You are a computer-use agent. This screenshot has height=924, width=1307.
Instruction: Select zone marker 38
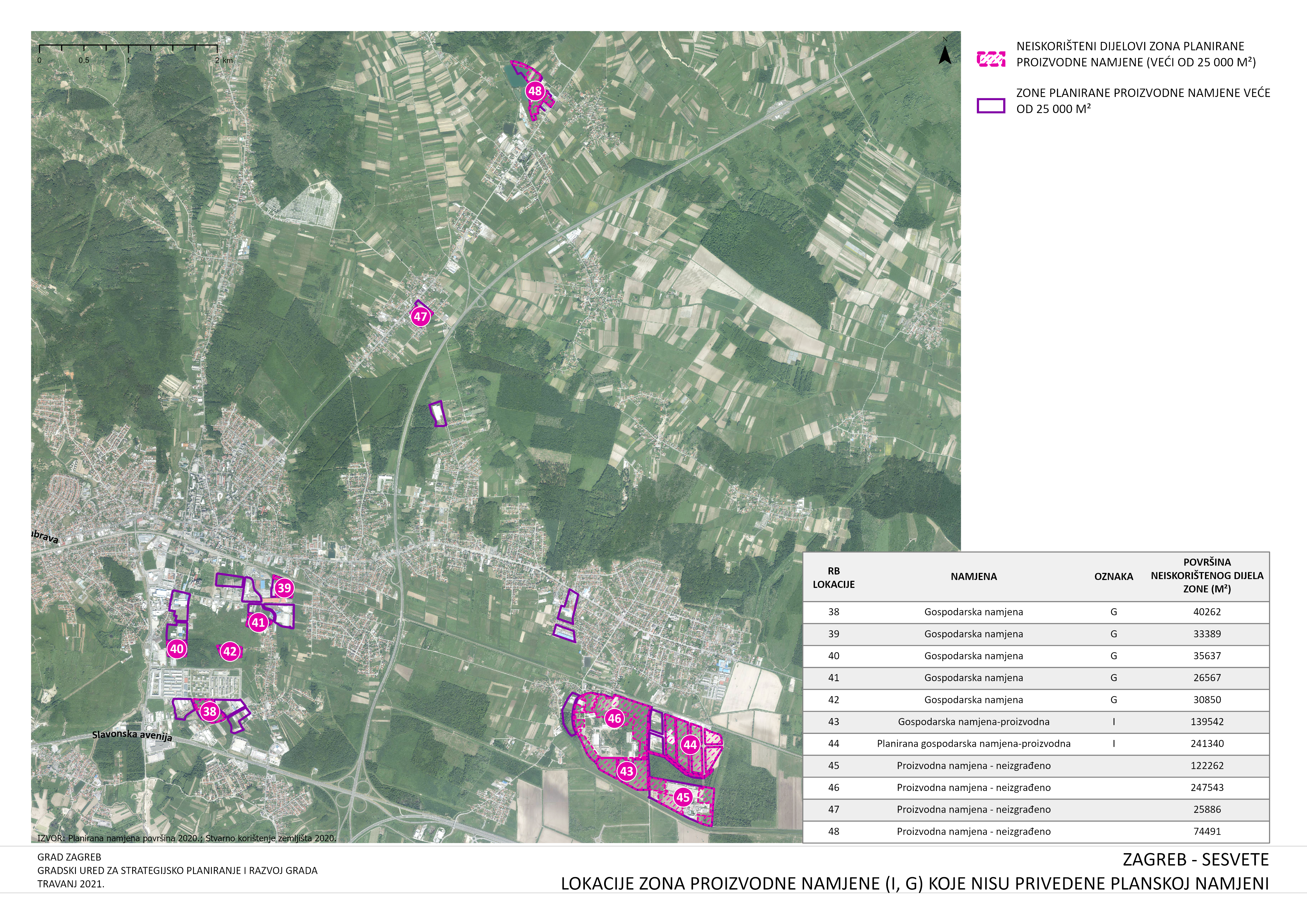pyautogui.click(x=210, y=711)
